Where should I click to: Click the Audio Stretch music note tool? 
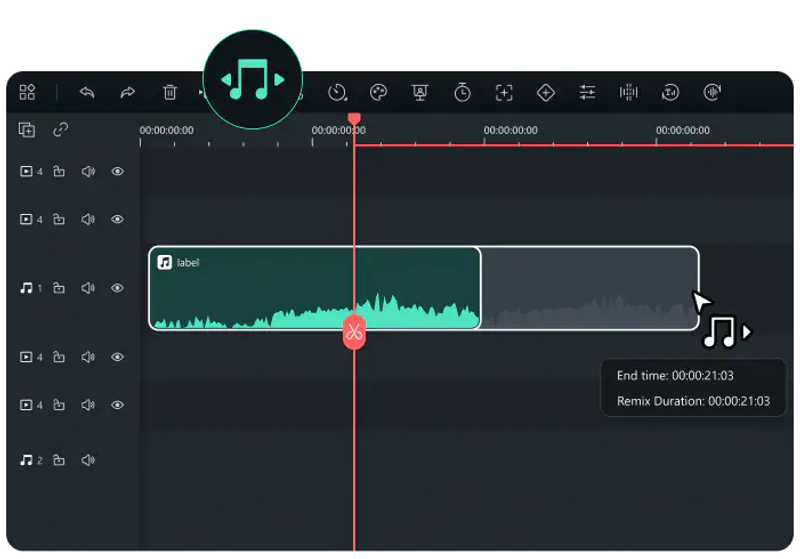click(x=253, y=80)
